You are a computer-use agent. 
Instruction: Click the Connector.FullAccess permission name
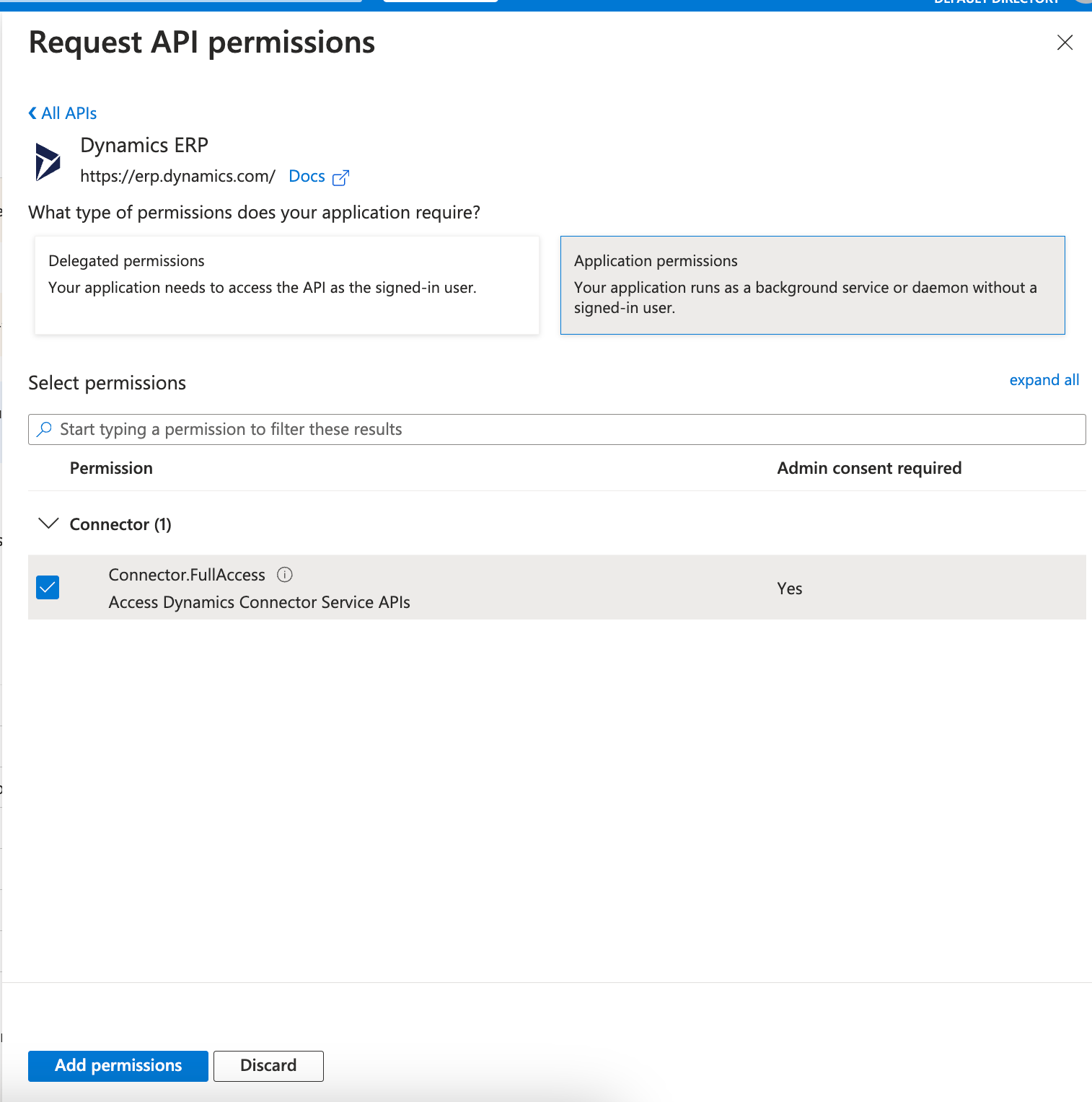(x=187, y=575)
